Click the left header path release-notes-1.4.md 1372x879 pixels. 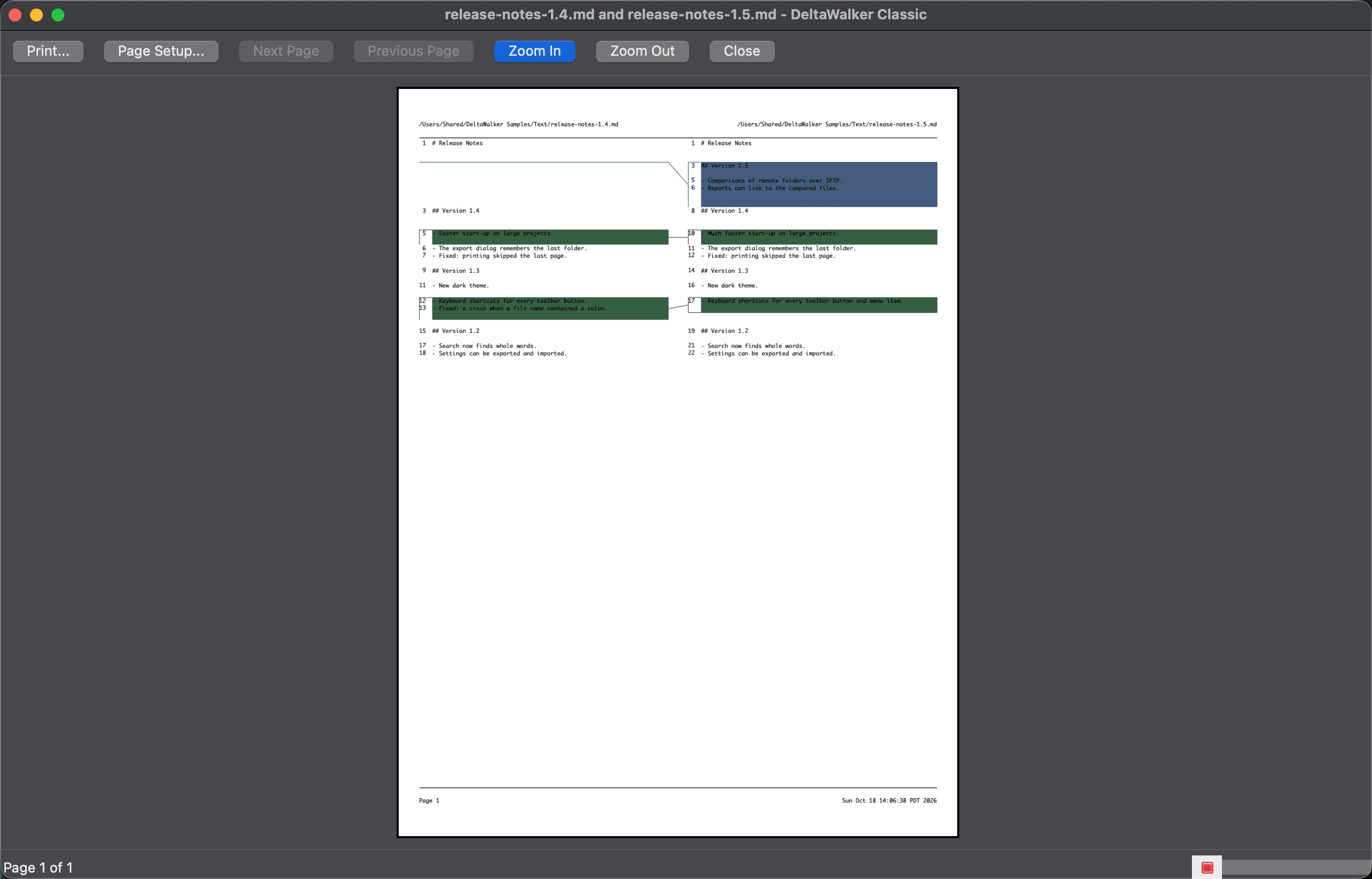(519, 124)
